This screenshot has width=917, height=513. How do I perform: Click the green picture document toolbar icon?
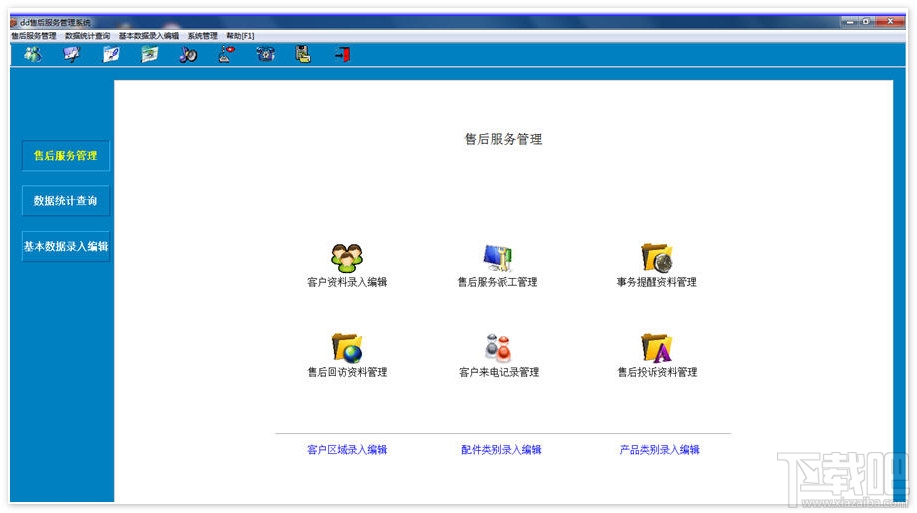click(x=149, y=55)
